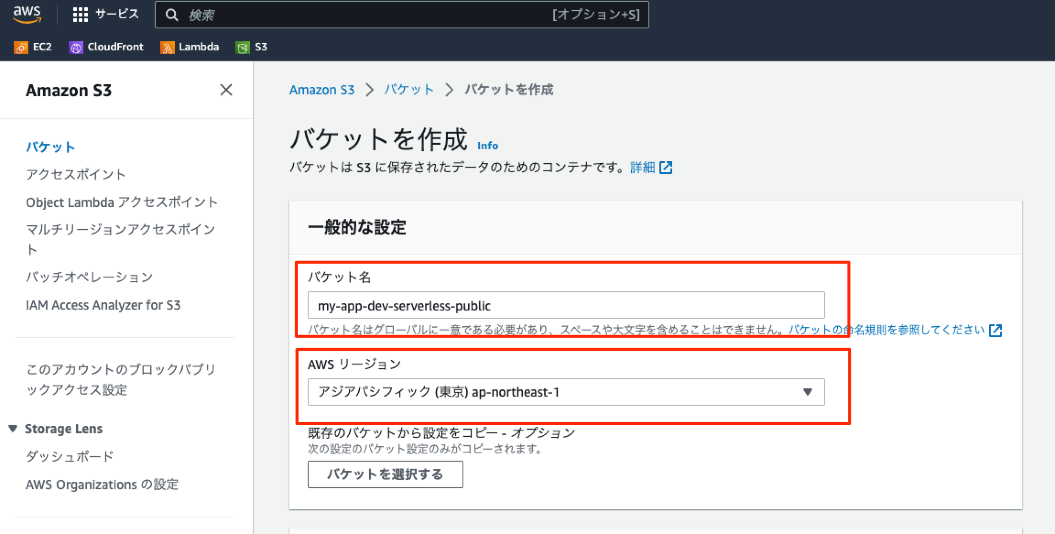This screenshot has height=534, width=1055.
Task: Select バケット in the sidebar
Action: coord(50,147)
